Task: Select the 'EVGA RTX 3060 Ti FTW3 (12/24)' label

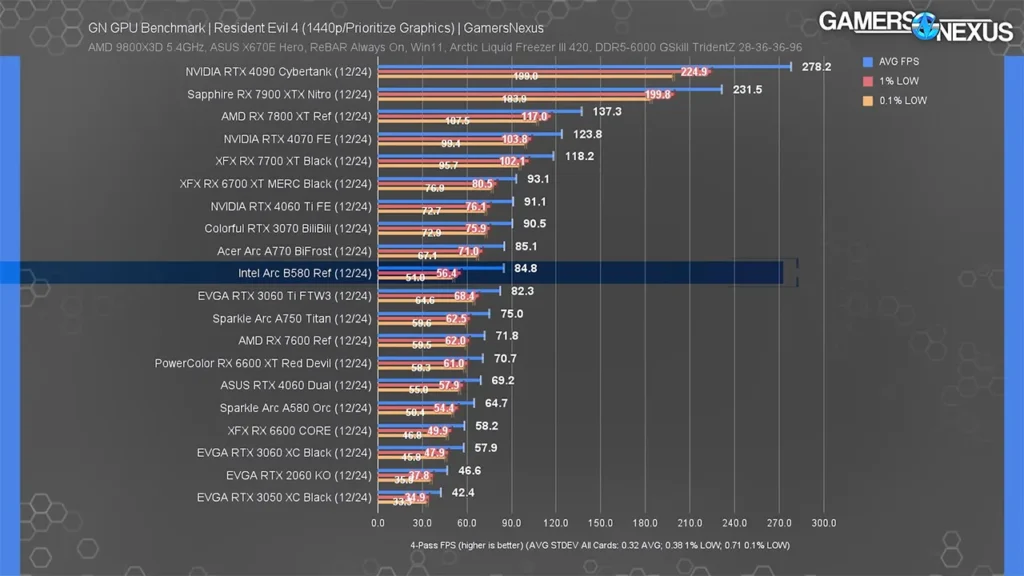Action: (x=285, y=296)
